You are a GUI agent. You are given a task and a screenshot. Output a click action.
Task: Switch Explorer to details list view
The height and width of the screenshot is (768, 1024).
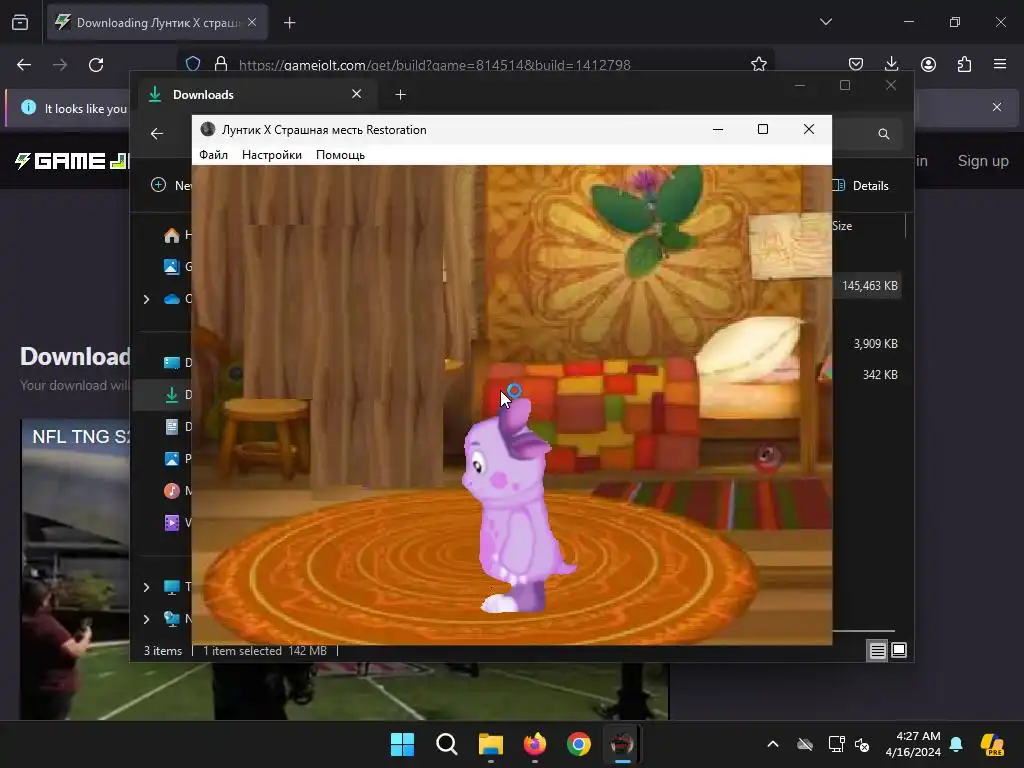tap(877, 650)
